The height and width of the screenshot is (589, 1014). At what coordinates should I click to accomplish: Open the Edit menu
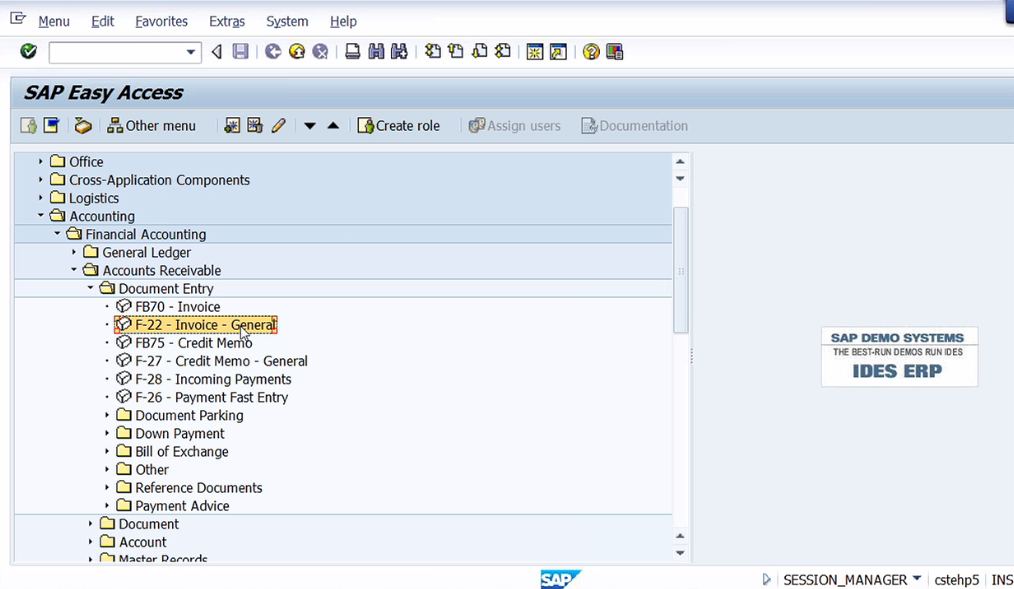pyautogui.click(x=103, y=21)
